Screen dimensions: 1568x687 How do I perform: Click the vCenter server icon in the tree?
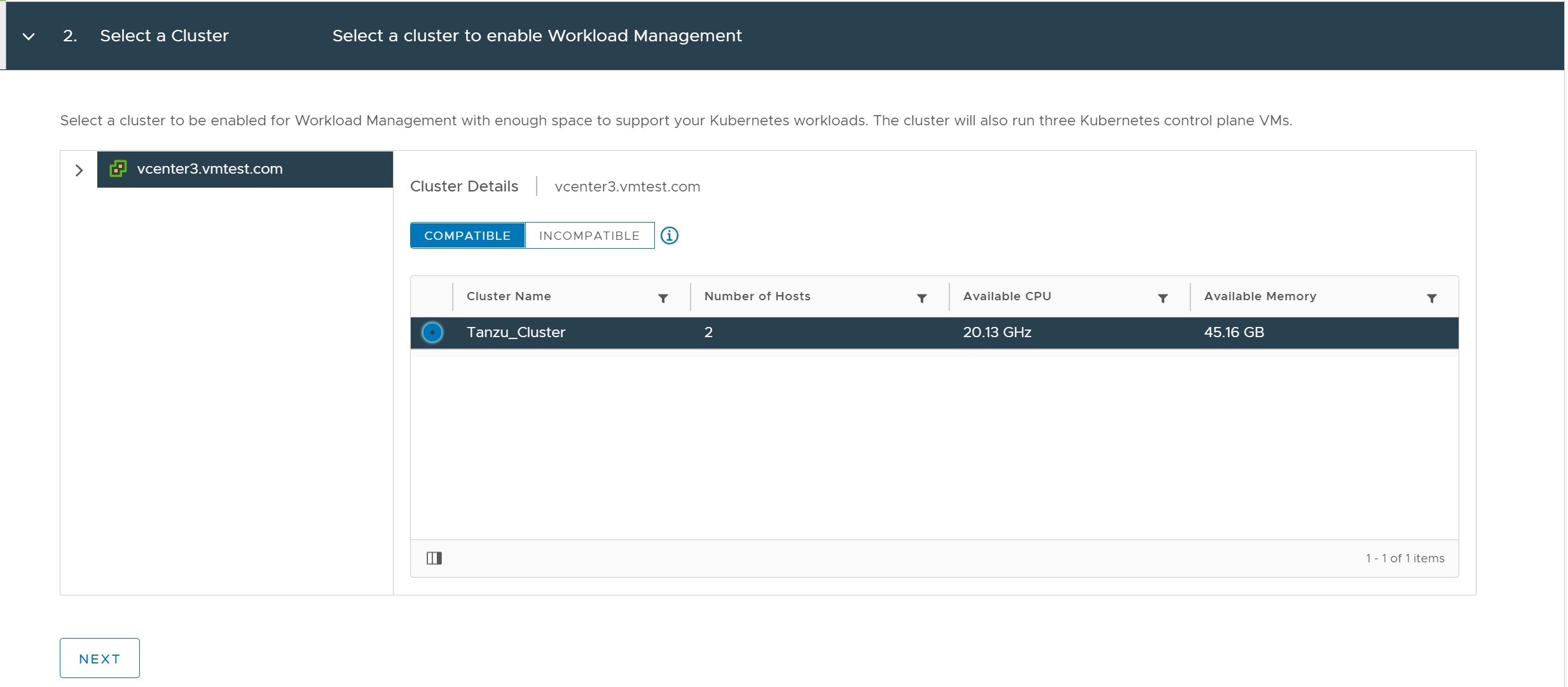(x=118, y=169)
